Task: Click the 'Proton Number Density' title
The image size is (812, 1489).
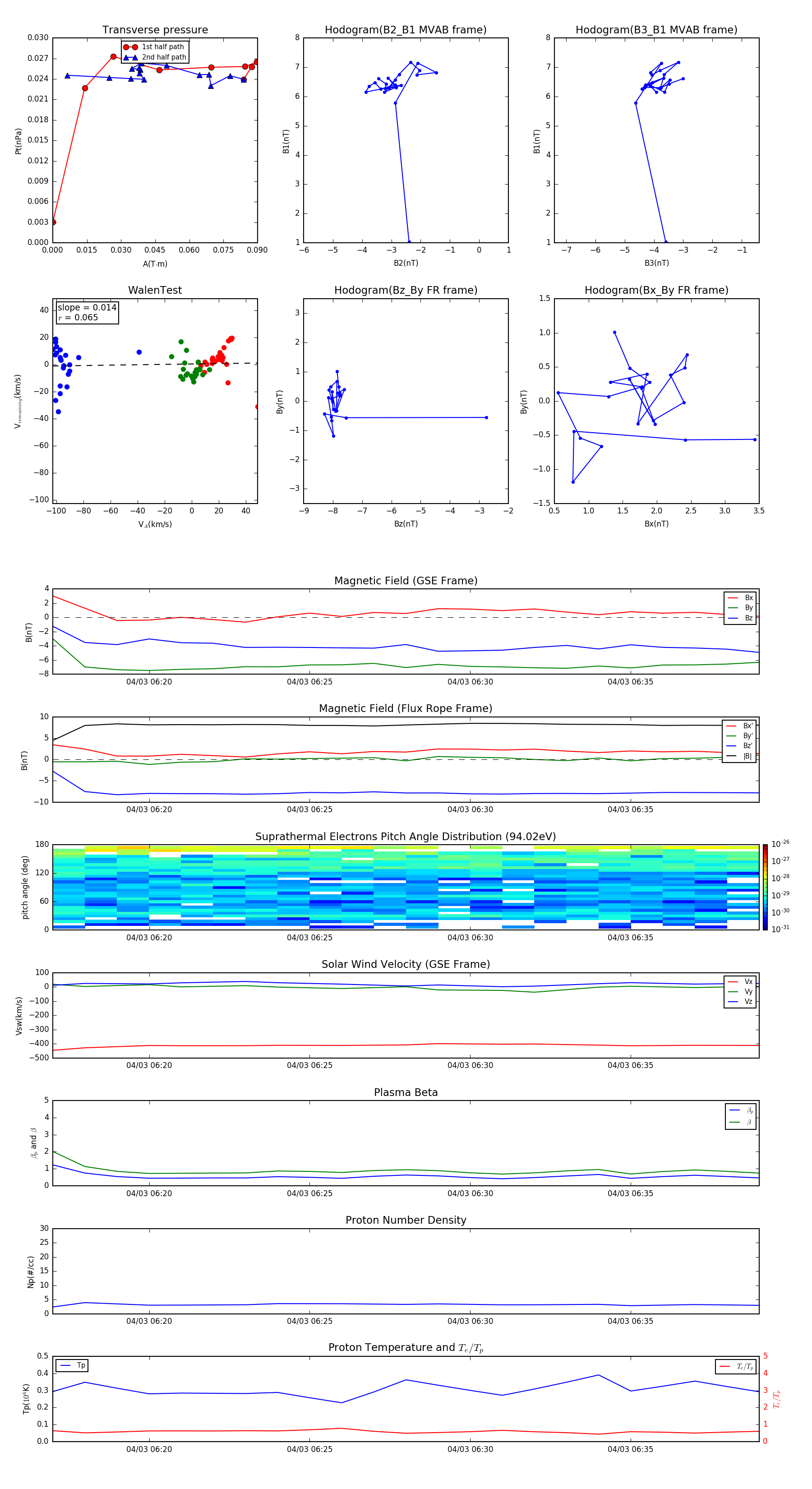Action: click(406, 1220)
